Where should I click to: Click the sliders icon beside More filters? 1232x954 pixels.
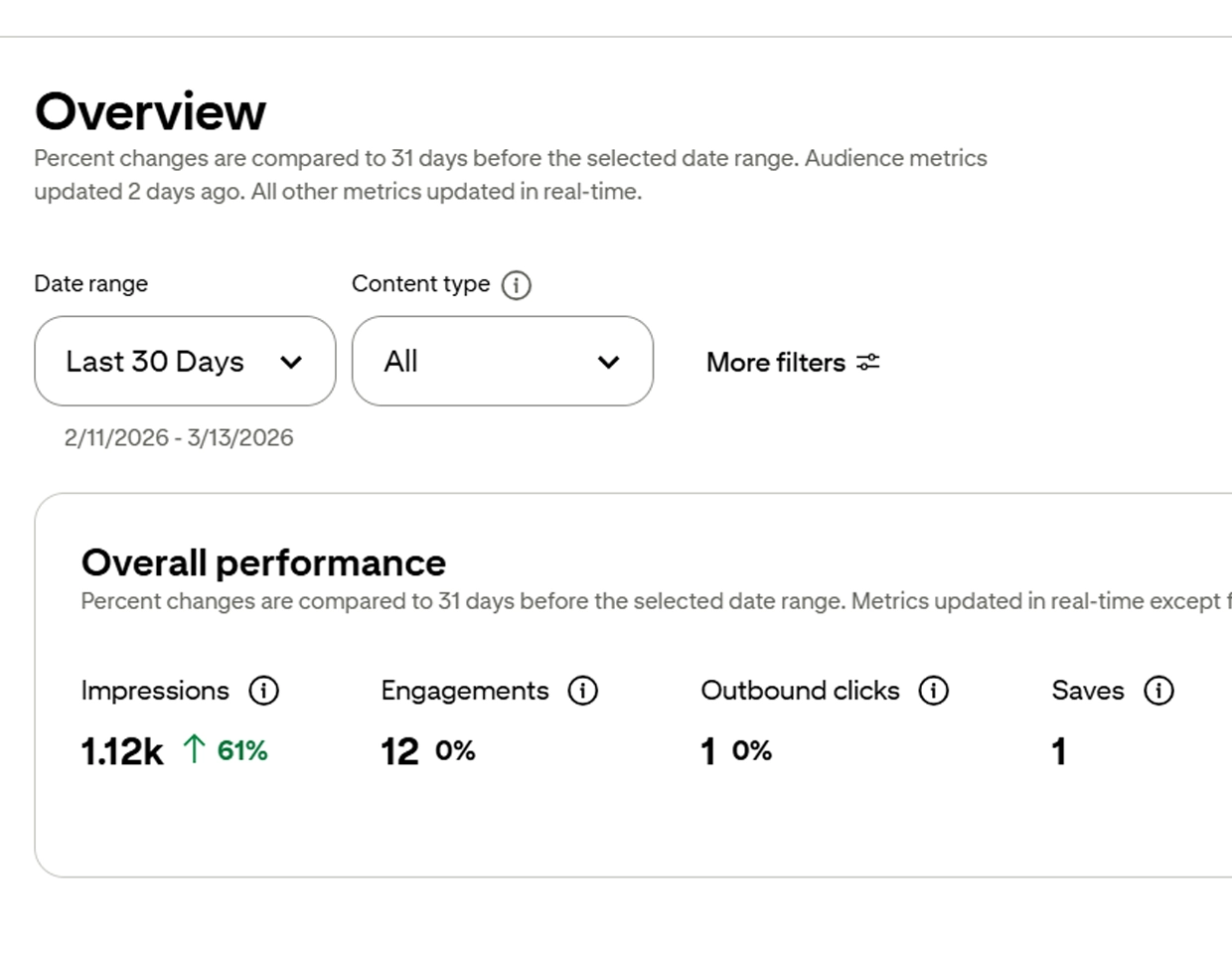(x=868, y=363)
